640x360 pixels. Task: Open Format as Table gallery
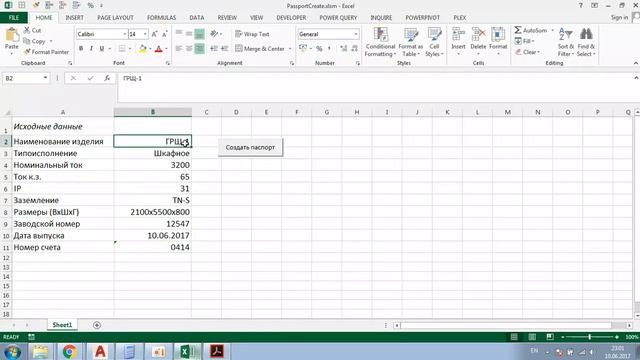(411, 42)
